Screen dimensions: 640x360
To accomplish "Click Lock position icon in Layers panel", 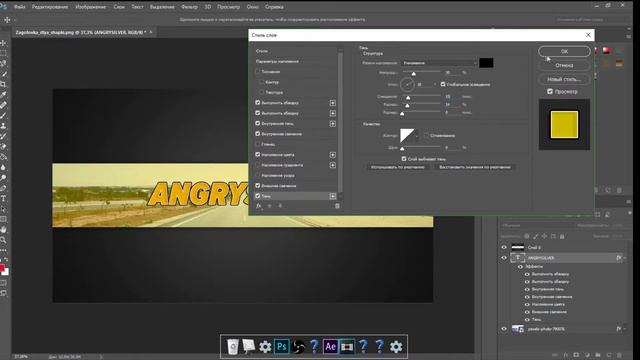I will [544, 236].
